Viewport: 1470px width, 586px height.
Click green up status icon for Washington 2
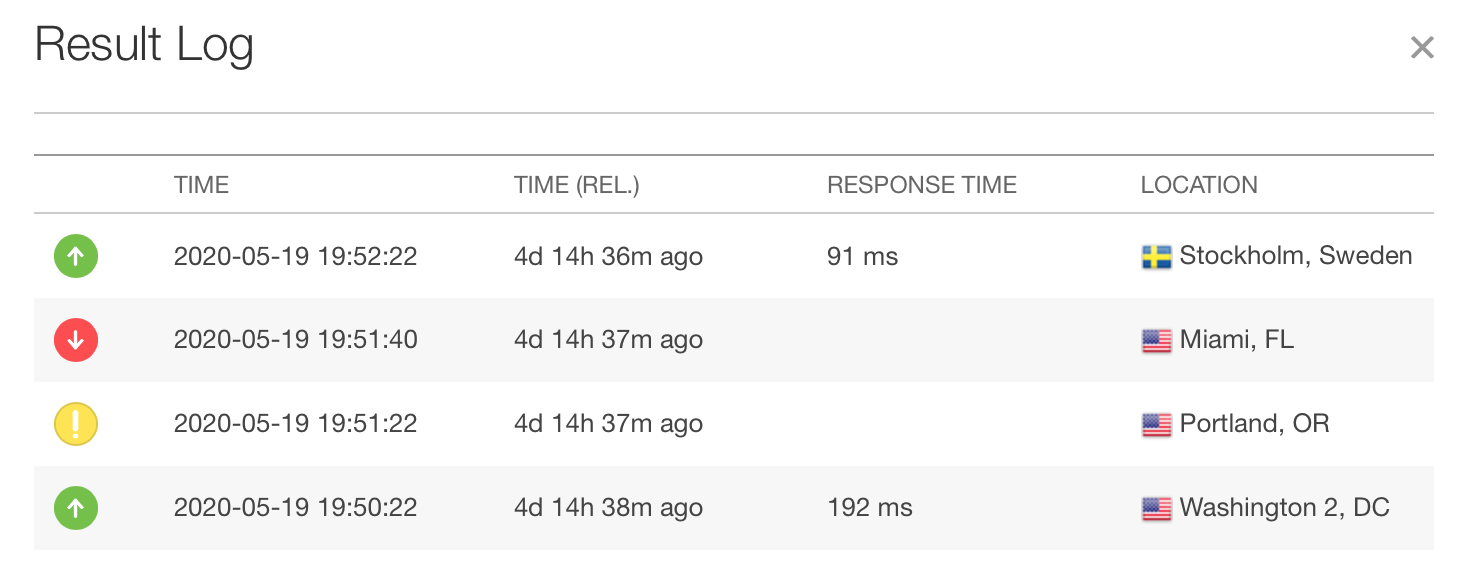[x=76, y=508]
